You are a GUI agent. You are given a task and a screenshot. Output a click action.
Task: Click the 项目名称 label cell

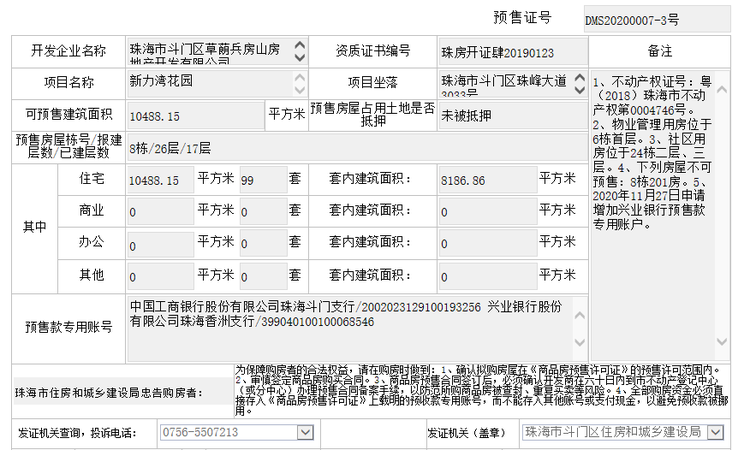click(x=68, y=83)
